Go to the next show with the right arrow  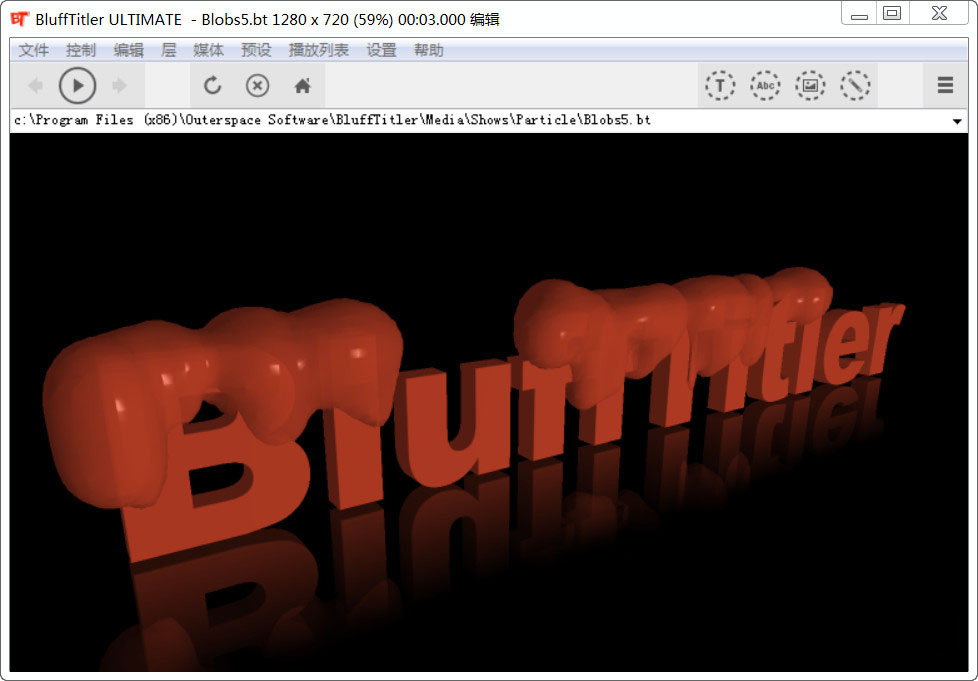[x=119, y=85]
